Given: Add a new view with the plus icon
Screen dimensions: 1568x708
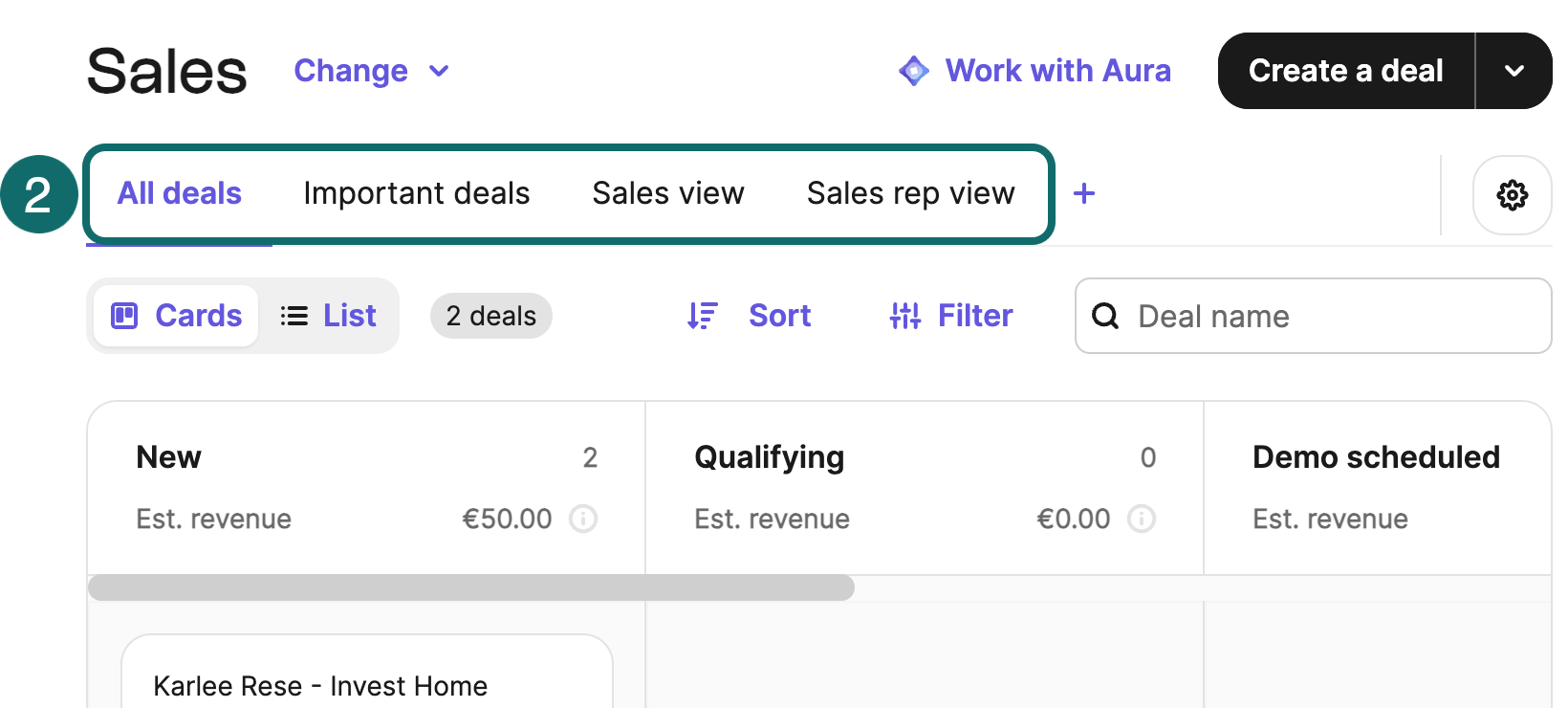Looking at the screenshot, I should tap(1084, 193).
